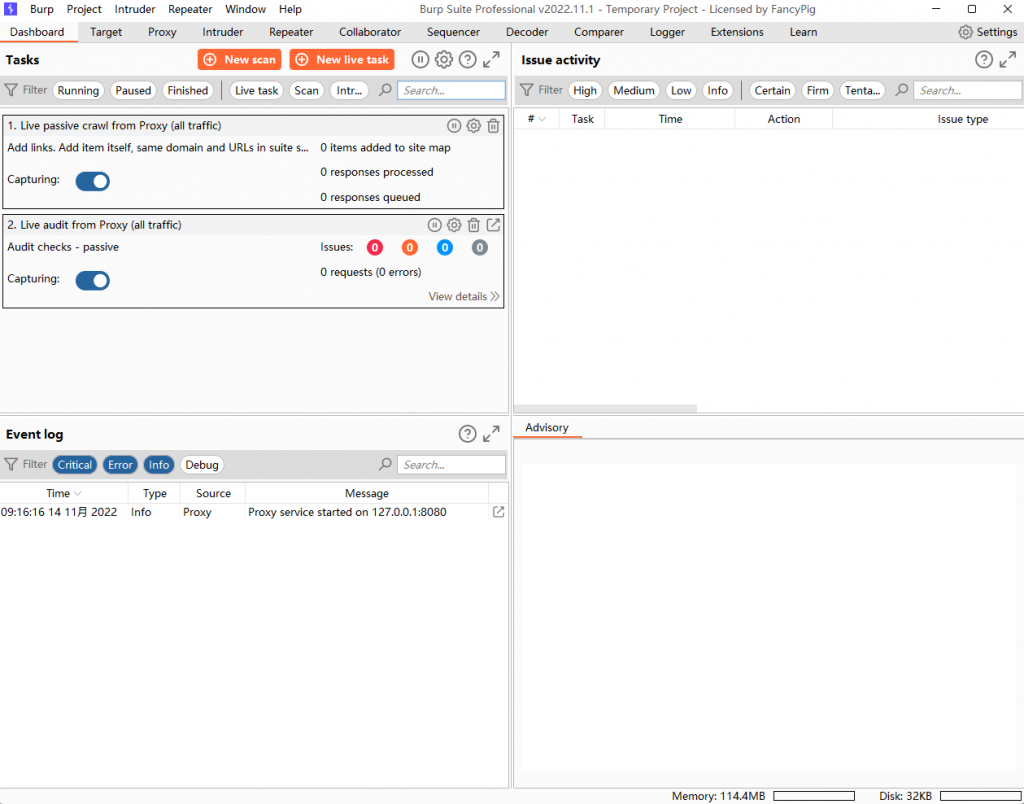The height and width of the screenshot is (804, 1024).
Task: Toggle the Finished tasks filter
Action: click(187, 90)
